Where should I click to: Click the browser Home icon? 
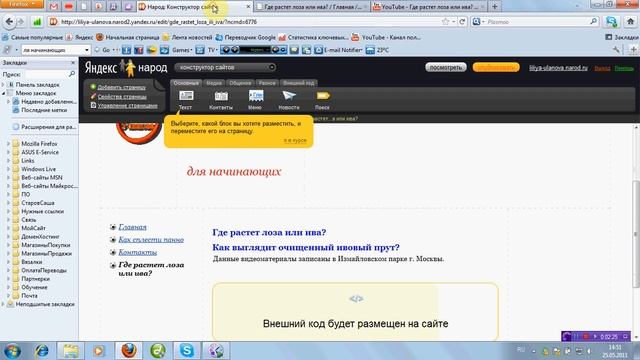[630, 22]
